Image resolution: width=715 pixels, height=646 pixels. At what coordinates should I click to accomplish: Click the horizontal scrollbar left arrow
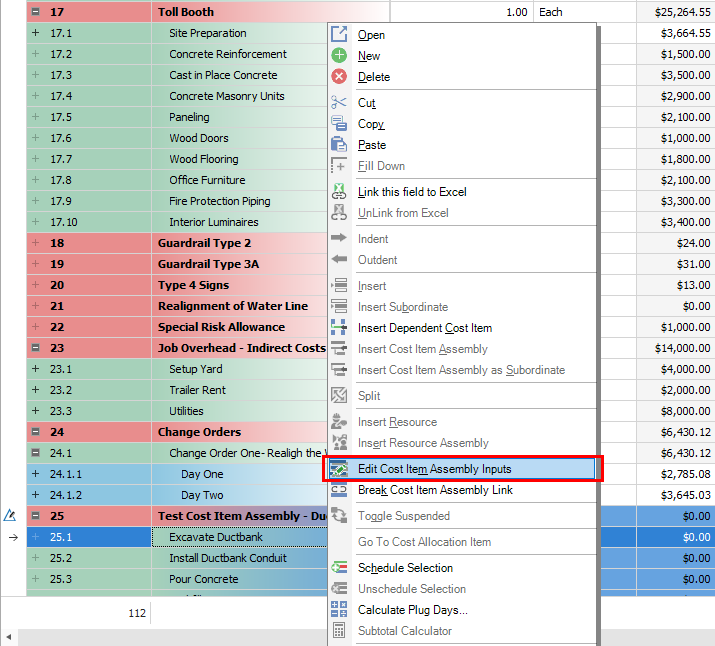click(9, 637)
